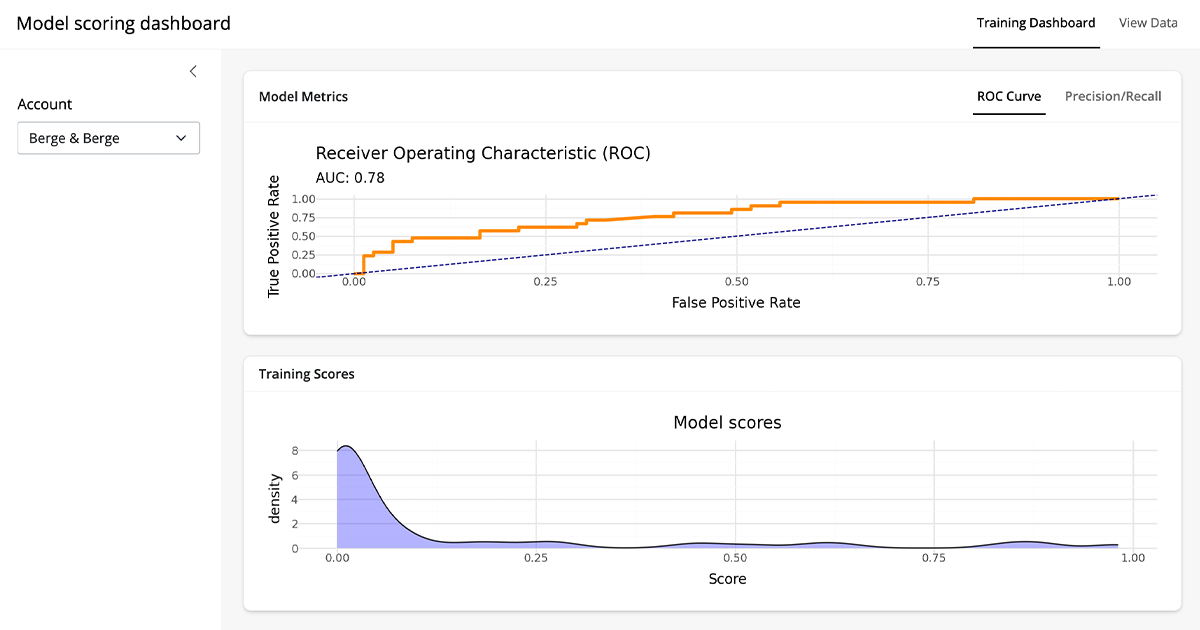Click the dashed blue diagonal reference line
The image size is (1200, 630).
[736, 236]
